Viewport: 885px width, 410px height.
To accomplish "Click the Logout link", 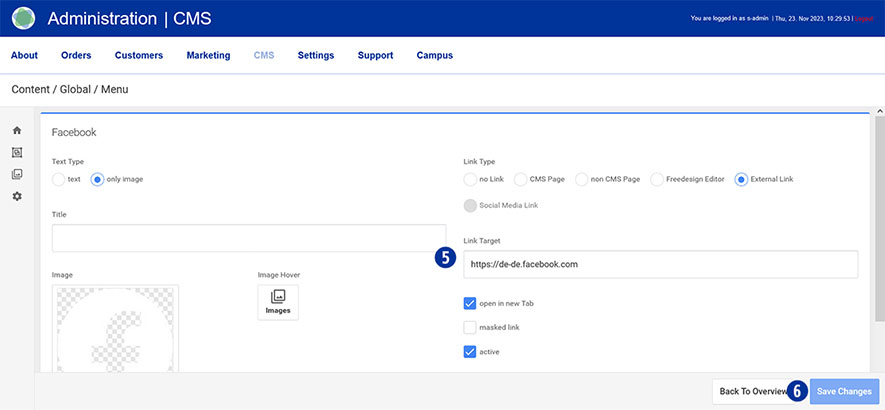I will (866, 18).
